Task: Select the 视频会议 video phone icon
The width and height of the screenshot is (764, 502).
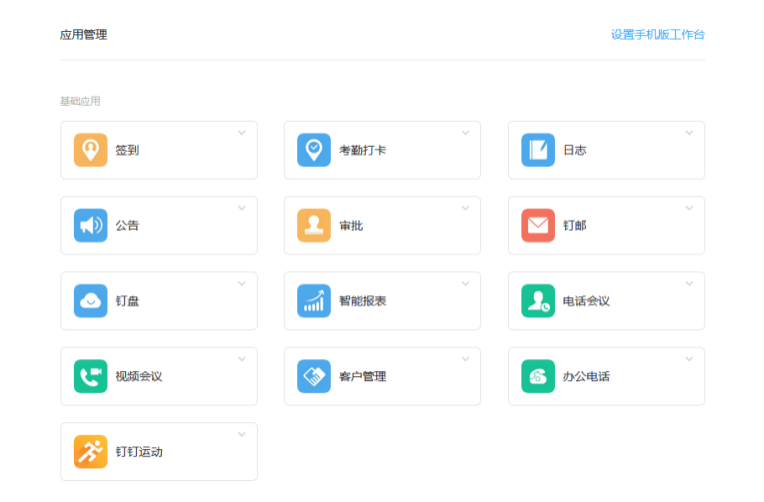Action: [x=91, y=376]
